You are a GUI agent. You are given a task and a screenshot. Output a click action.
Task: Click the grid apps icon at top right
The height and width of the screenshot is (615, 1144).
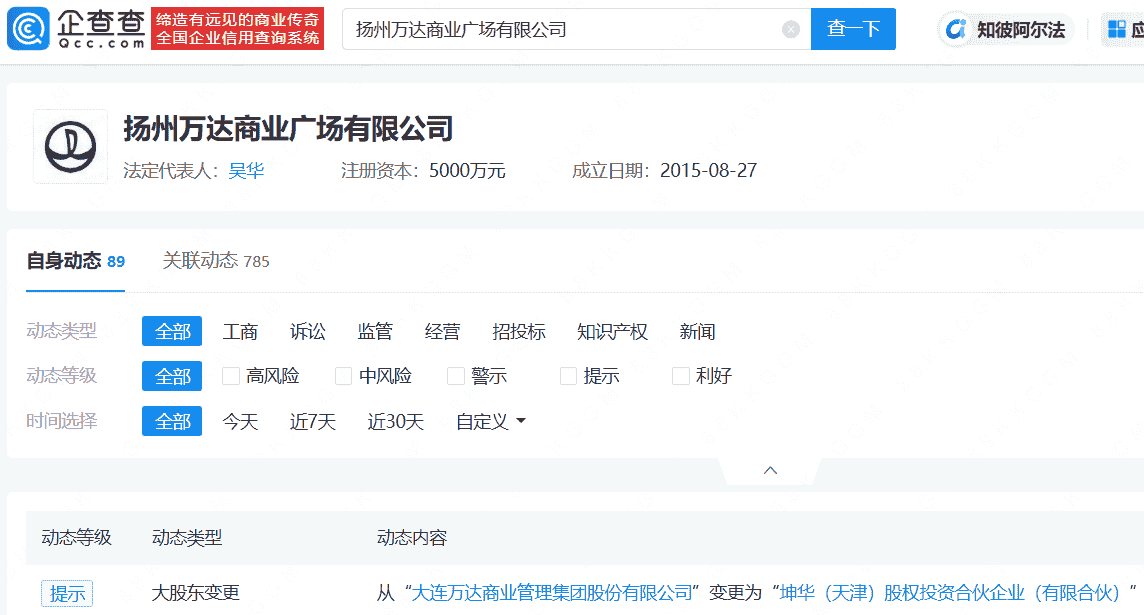[1116, 29]
